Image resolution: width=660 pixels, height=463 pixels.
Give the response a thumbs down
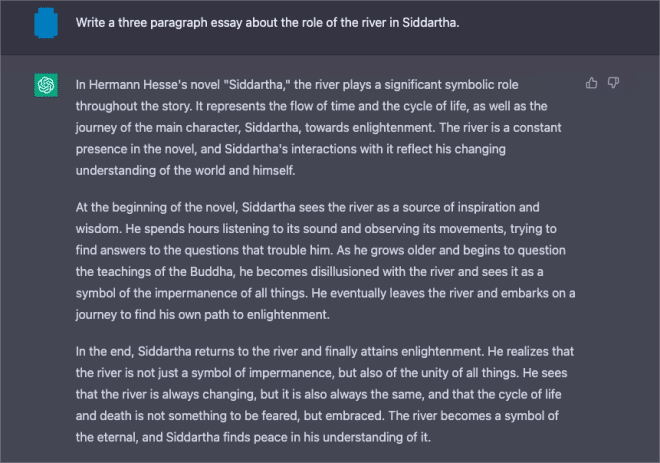point(613,83)
